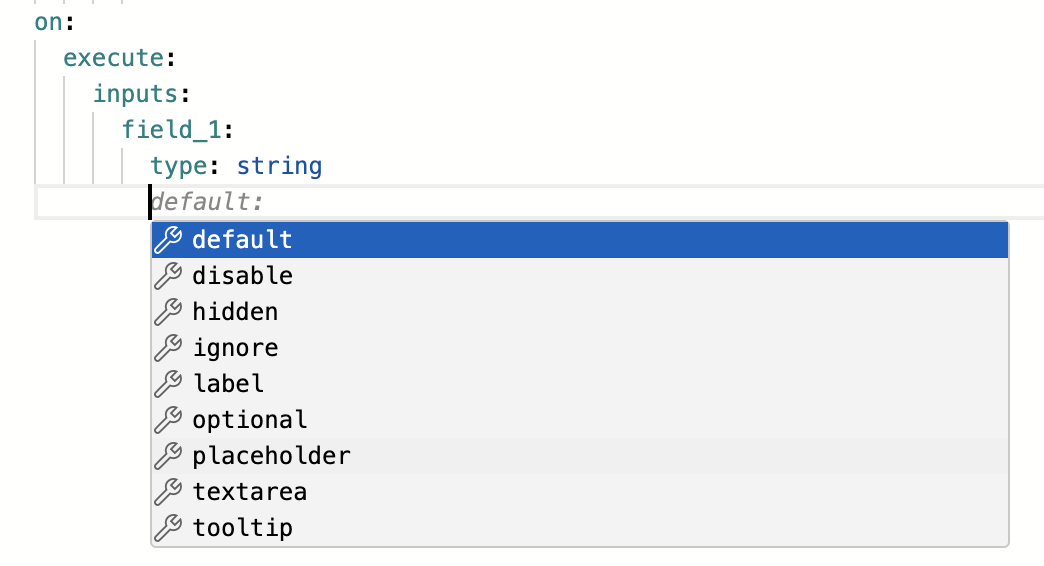This screenshot has height=566, width=1044.
Task: Pick the 'hidden' completion entry
Action: coord(235,312)
